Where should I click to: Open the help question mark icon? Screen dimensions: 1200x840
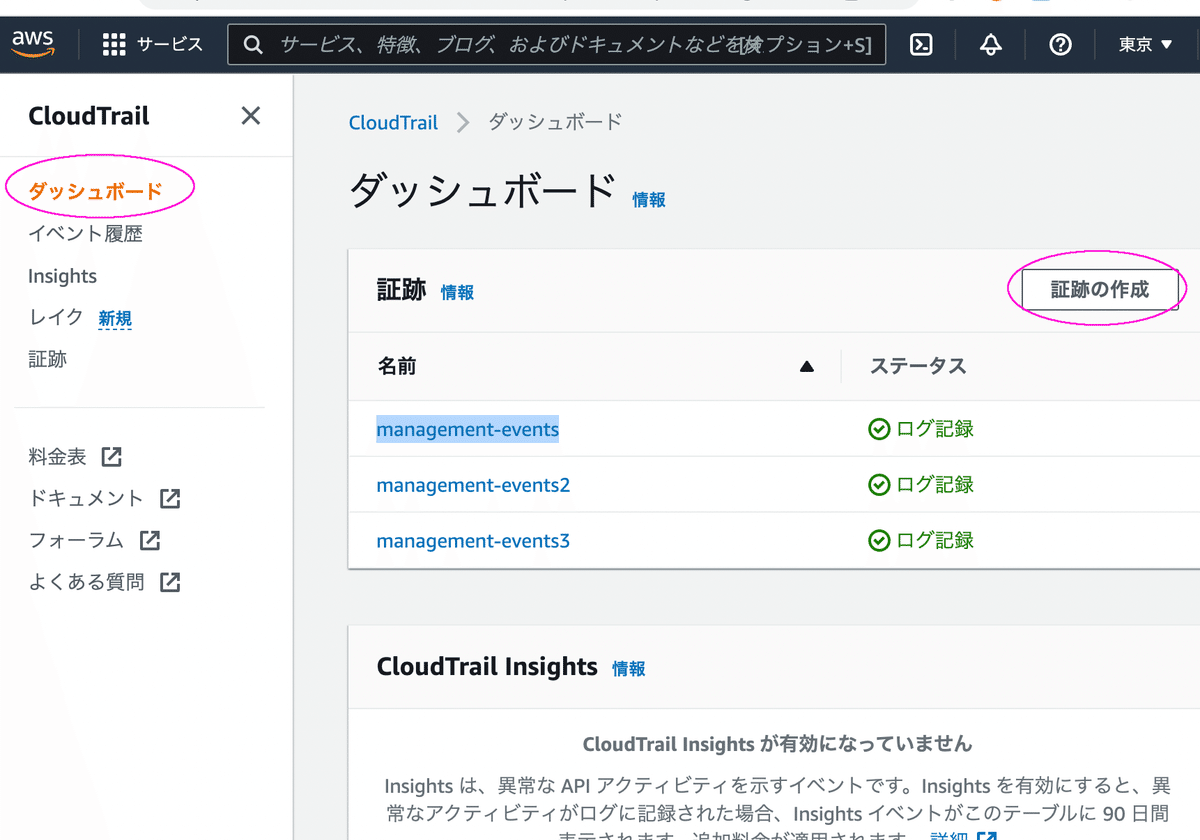[1060, 44]
